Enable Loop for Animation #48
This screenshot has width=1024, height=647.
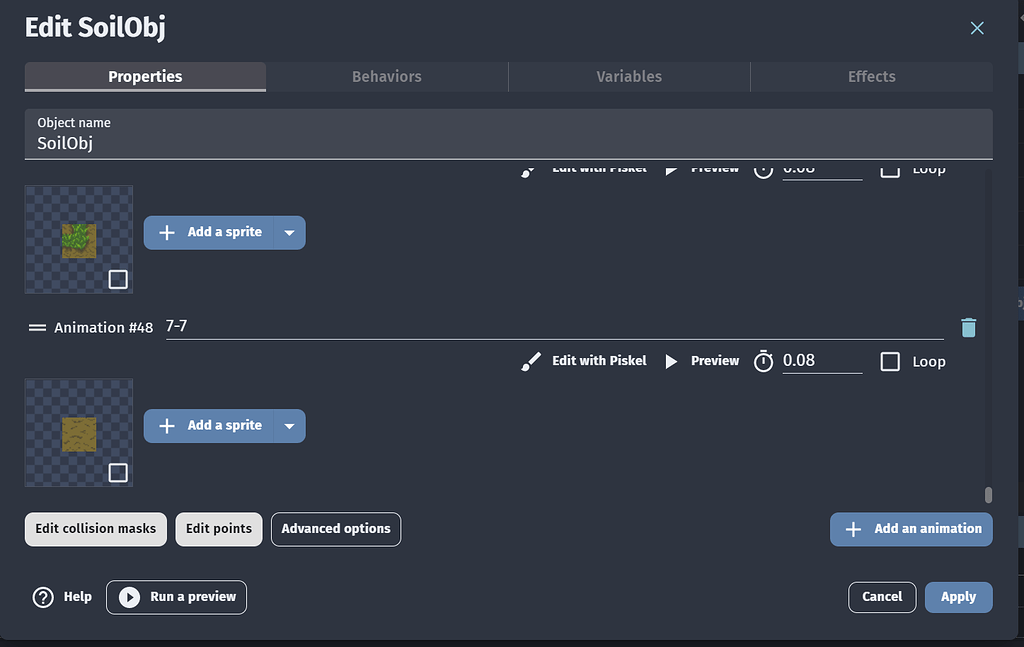(890, 361)
